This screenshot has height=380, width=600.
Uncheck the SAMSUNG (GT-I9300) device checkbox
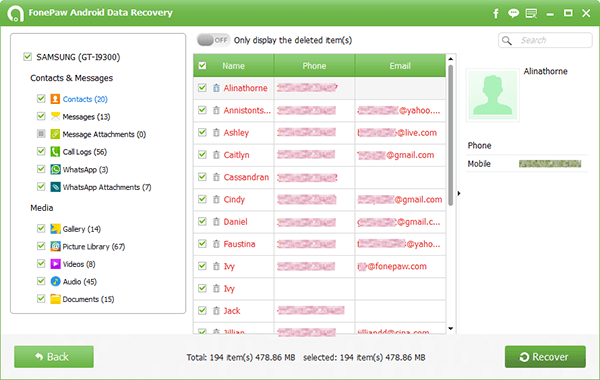[x=28, y=57]
